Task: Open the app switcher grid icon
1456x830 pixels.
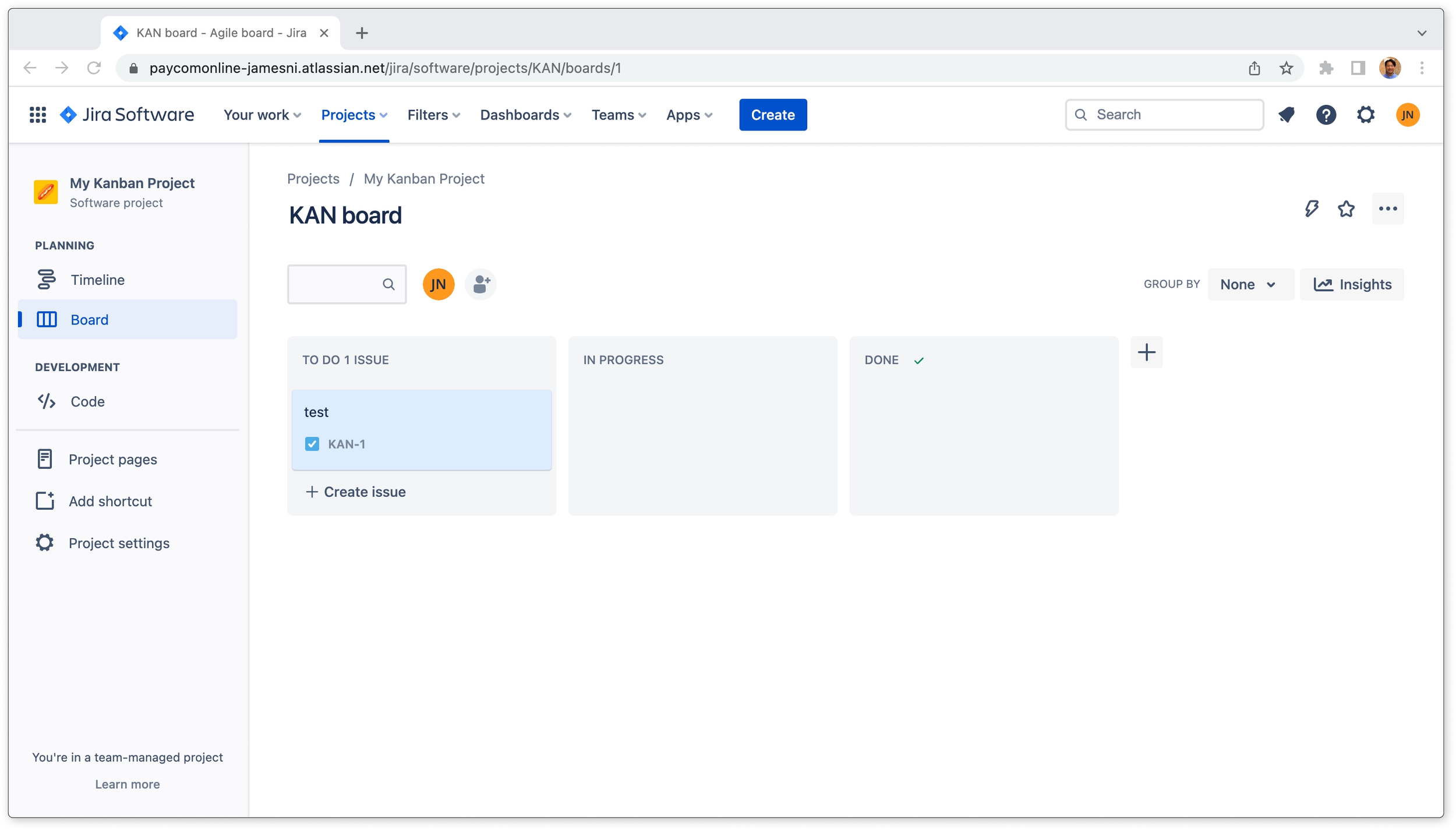Action: [38, 115]
